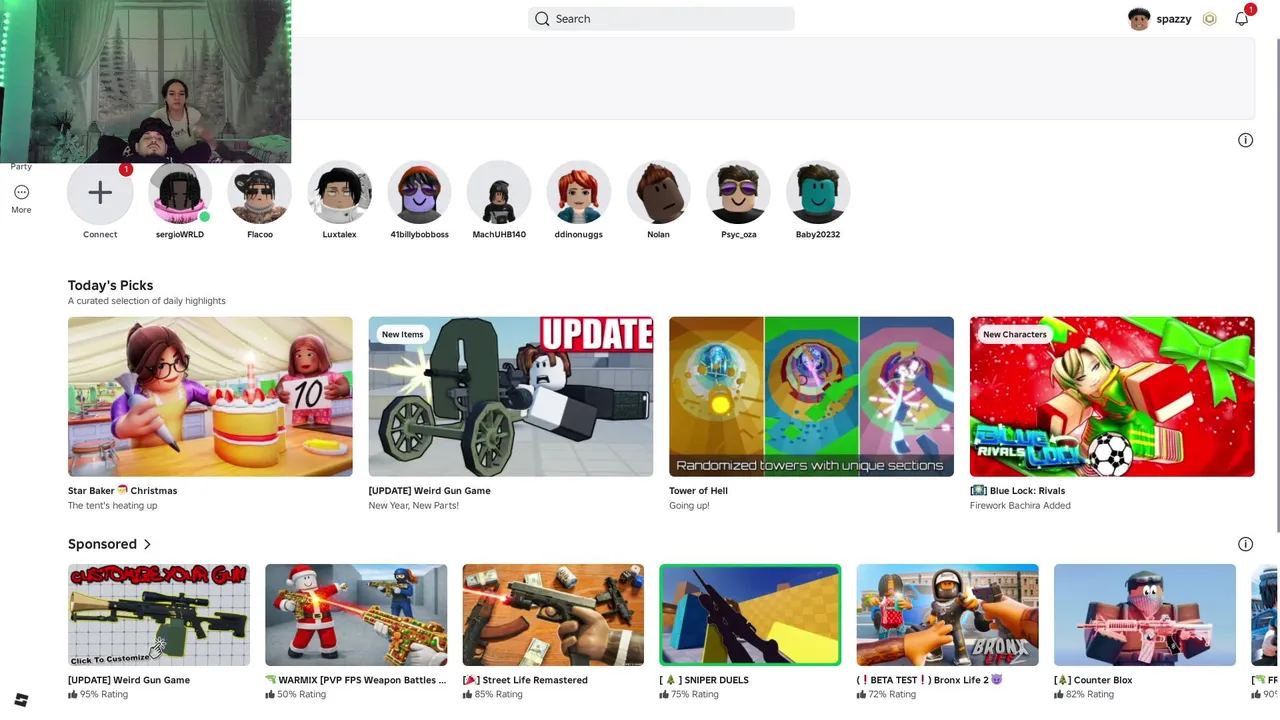Click the info icon above friends row
This screenshot has width=1280, height=720.
(1245, 140)
